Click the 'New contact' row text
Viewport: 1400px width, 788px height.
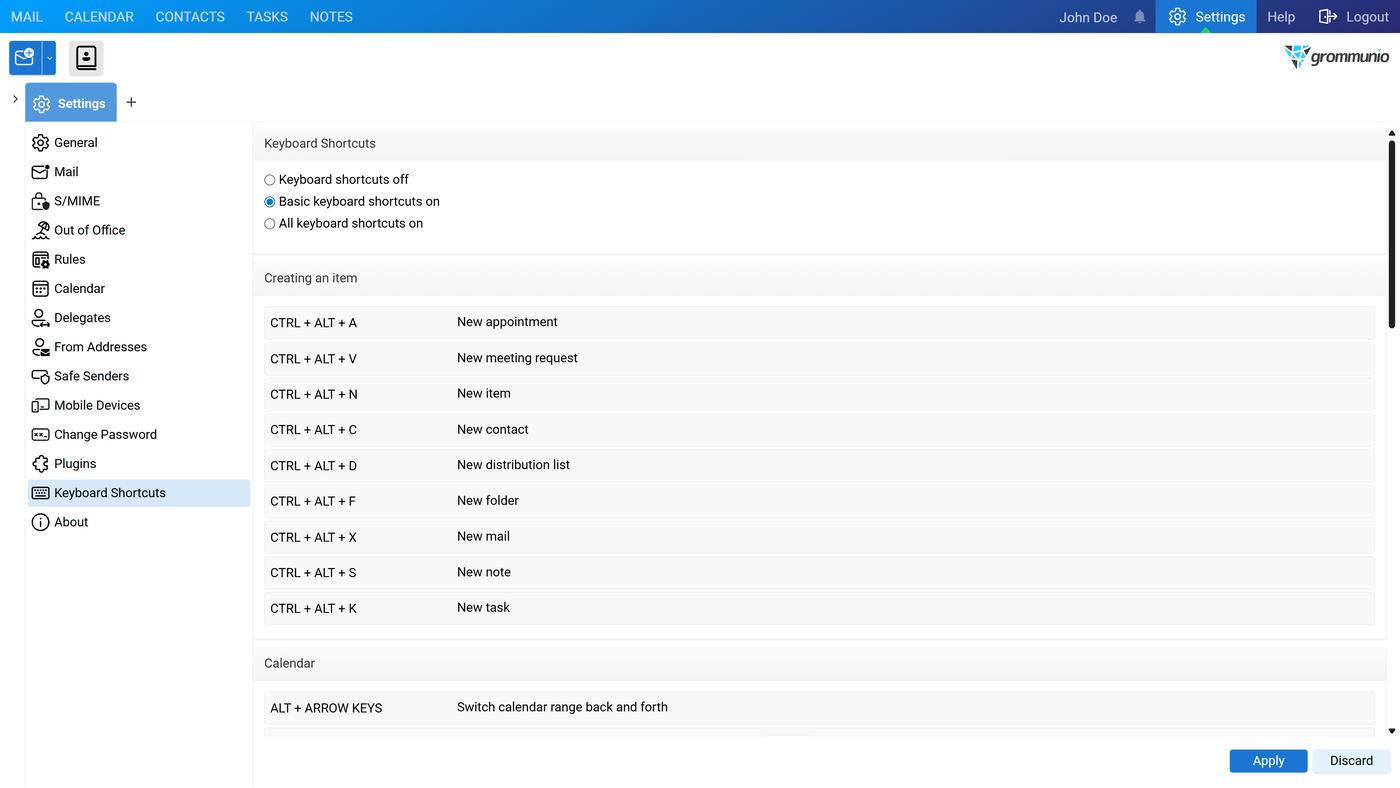pyautogui.click(x=492, y=430)
